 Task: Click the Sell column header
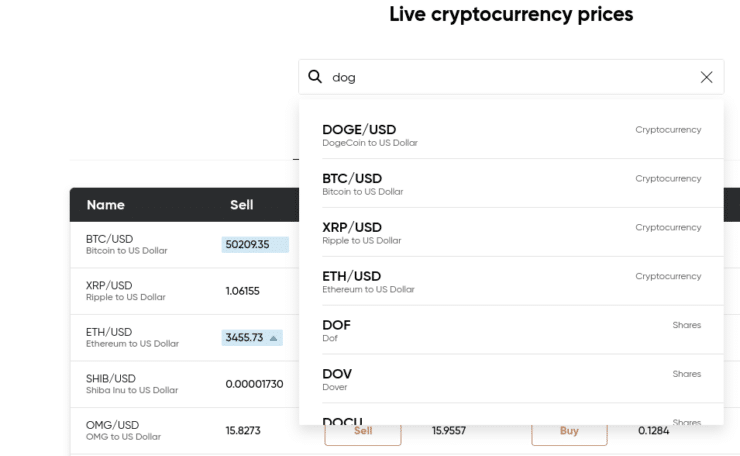click(242, 205)
